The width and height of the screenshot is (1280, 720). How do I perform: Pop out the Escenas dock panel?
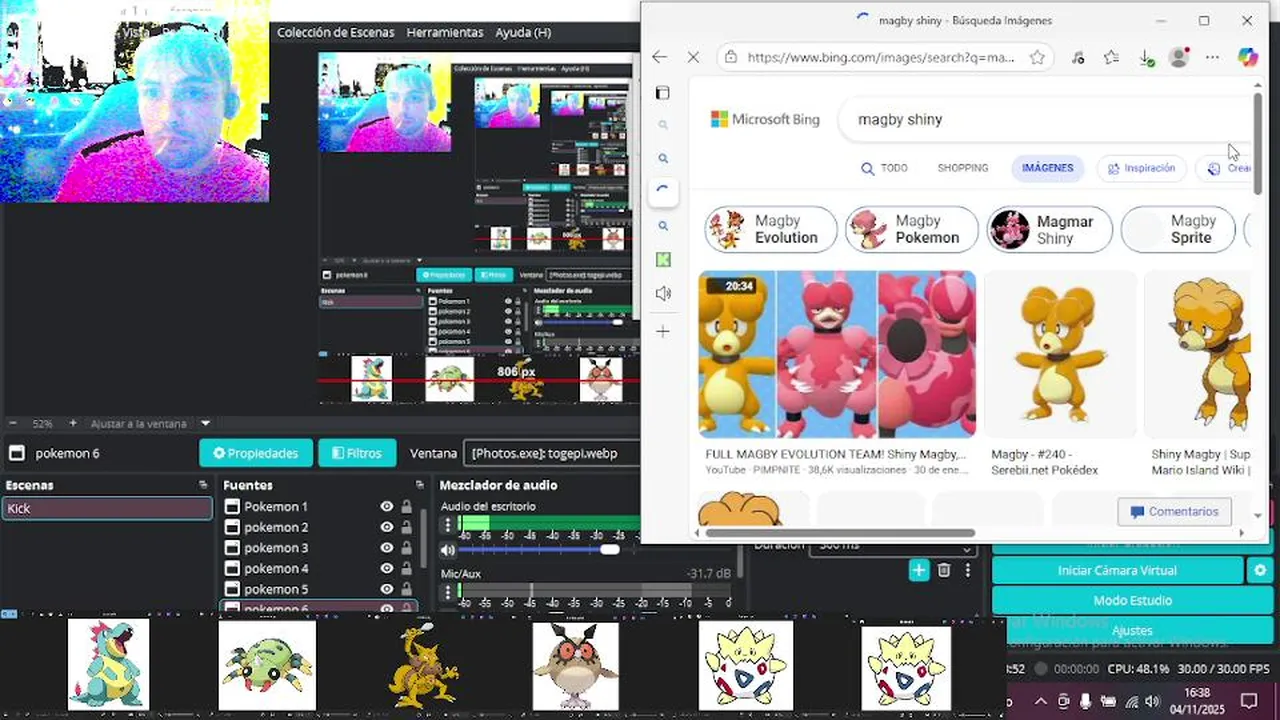203,485
